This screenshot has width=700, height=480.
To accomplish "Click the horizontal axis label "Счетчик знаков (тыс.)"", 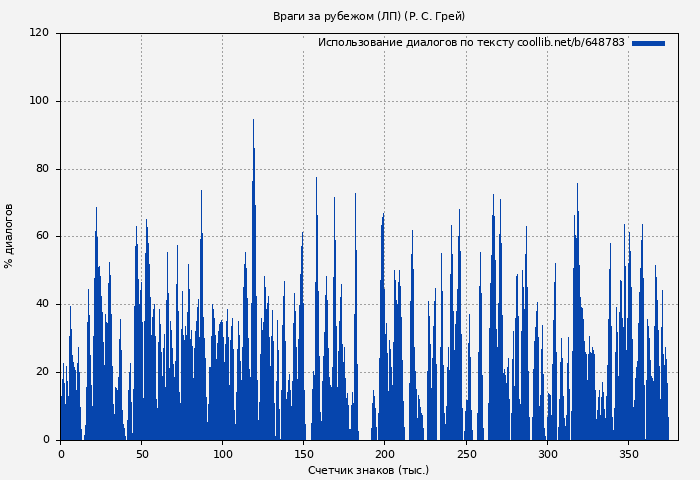I will tap(368, 470).
